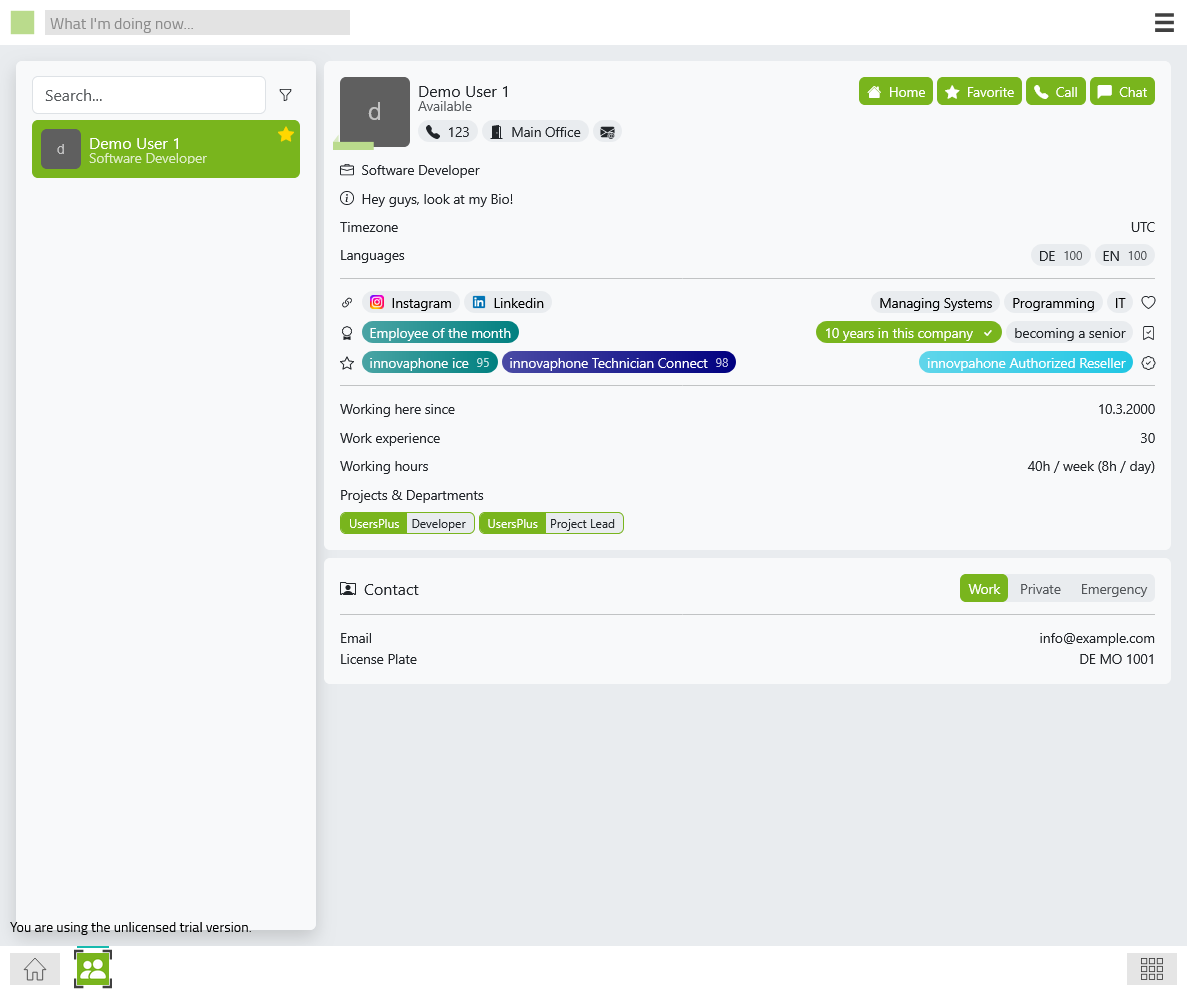Click the heart interests icon
This screenshot has height=992, width=1187.
pyautogui.click(x=1148, y=303)
